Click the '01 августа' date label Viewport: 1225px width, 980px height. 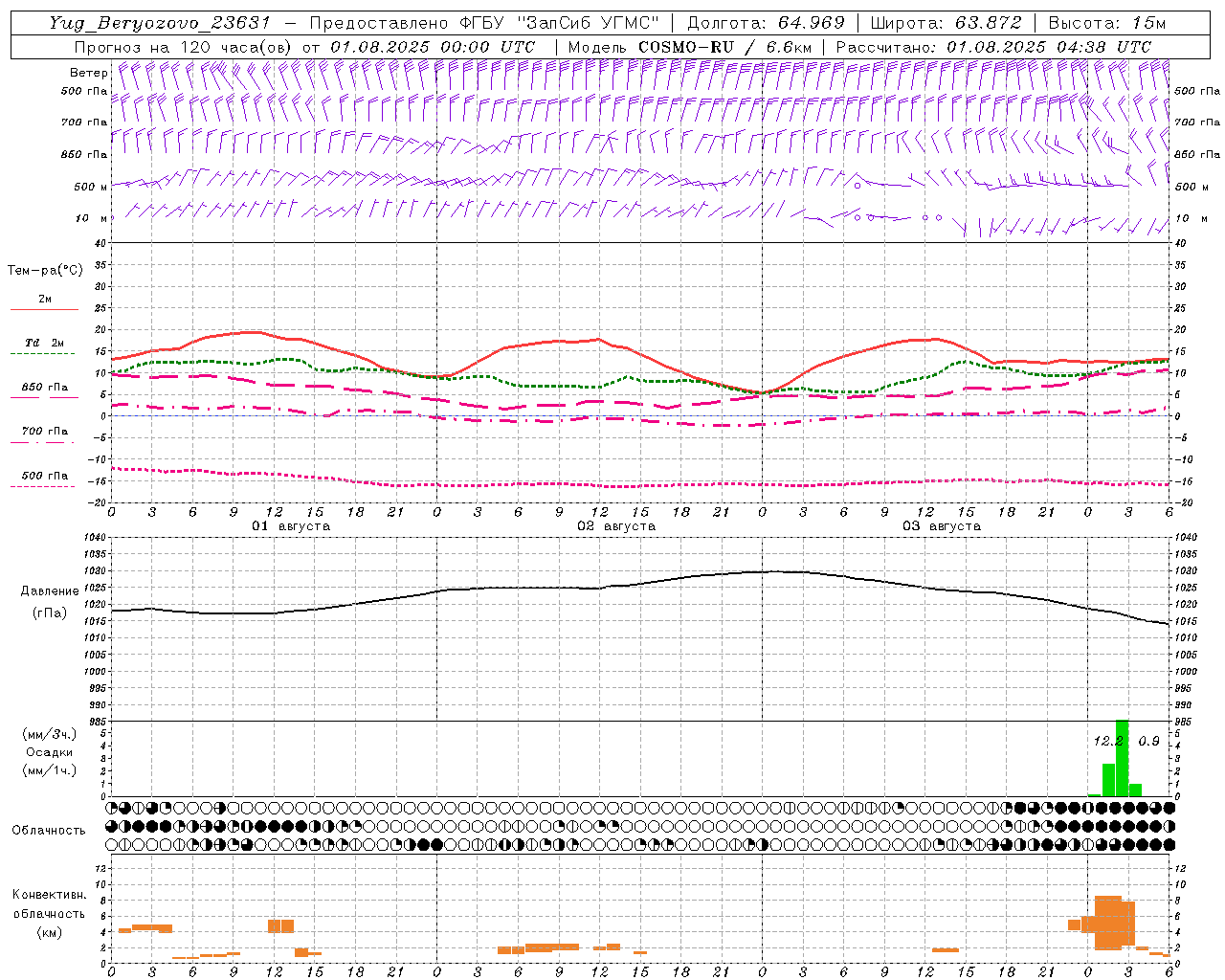tap(291, 526)
